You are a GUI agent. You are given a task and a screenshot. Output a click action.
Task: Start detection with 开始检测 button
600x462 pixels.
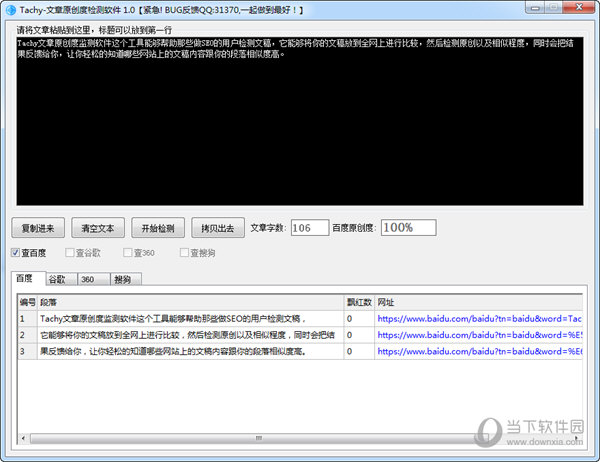click(x=158, y=228)
